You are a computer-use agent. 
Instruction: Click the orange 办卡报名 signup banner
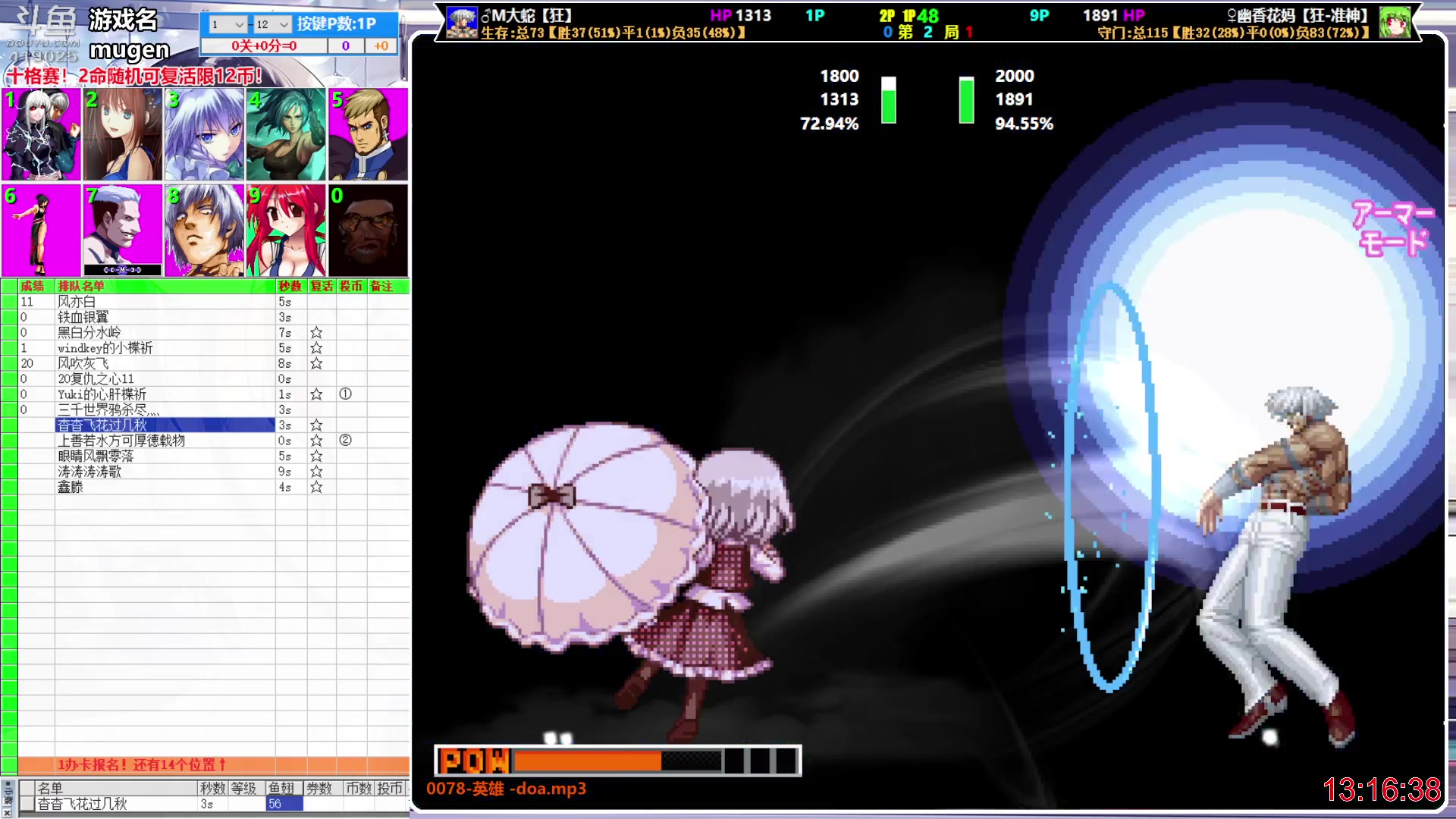point(214,764)
